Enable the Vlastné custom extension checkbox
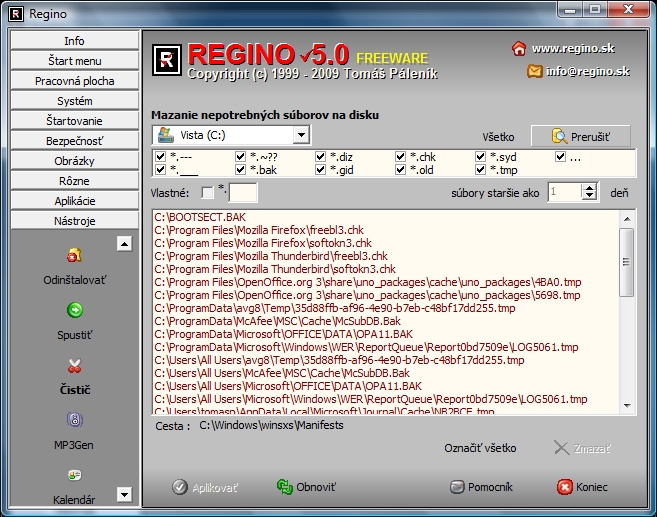Viewport: 657px width, 517px height. pos(207,193)
